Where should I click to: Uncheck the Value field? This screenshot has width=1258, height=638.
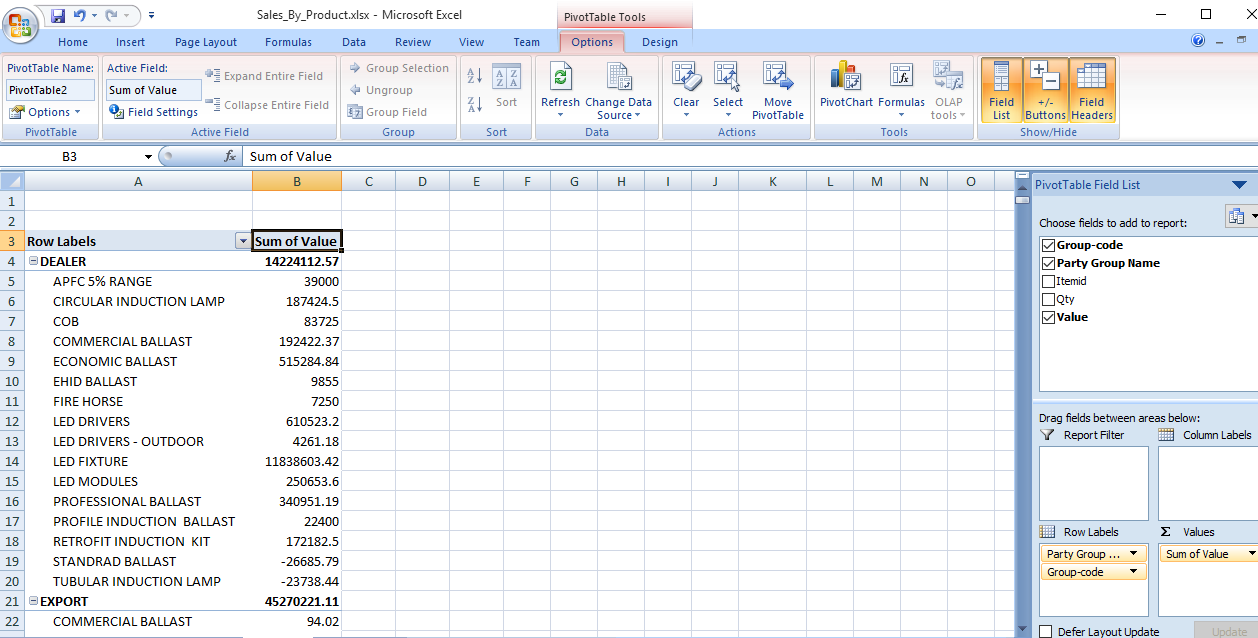pos(1048,317)
